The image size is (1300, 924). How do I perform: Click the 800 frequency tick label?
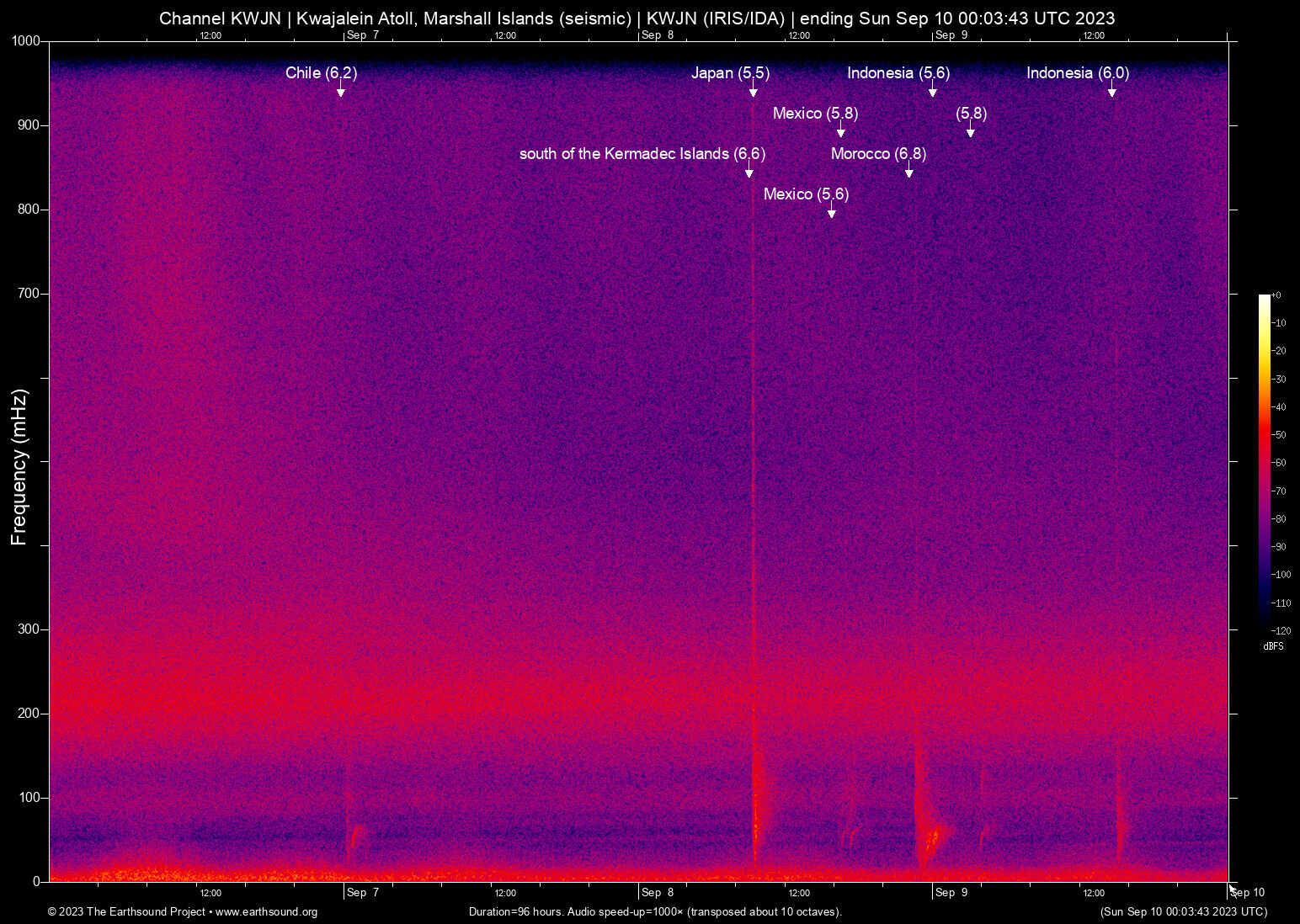(x=29, y=210)
